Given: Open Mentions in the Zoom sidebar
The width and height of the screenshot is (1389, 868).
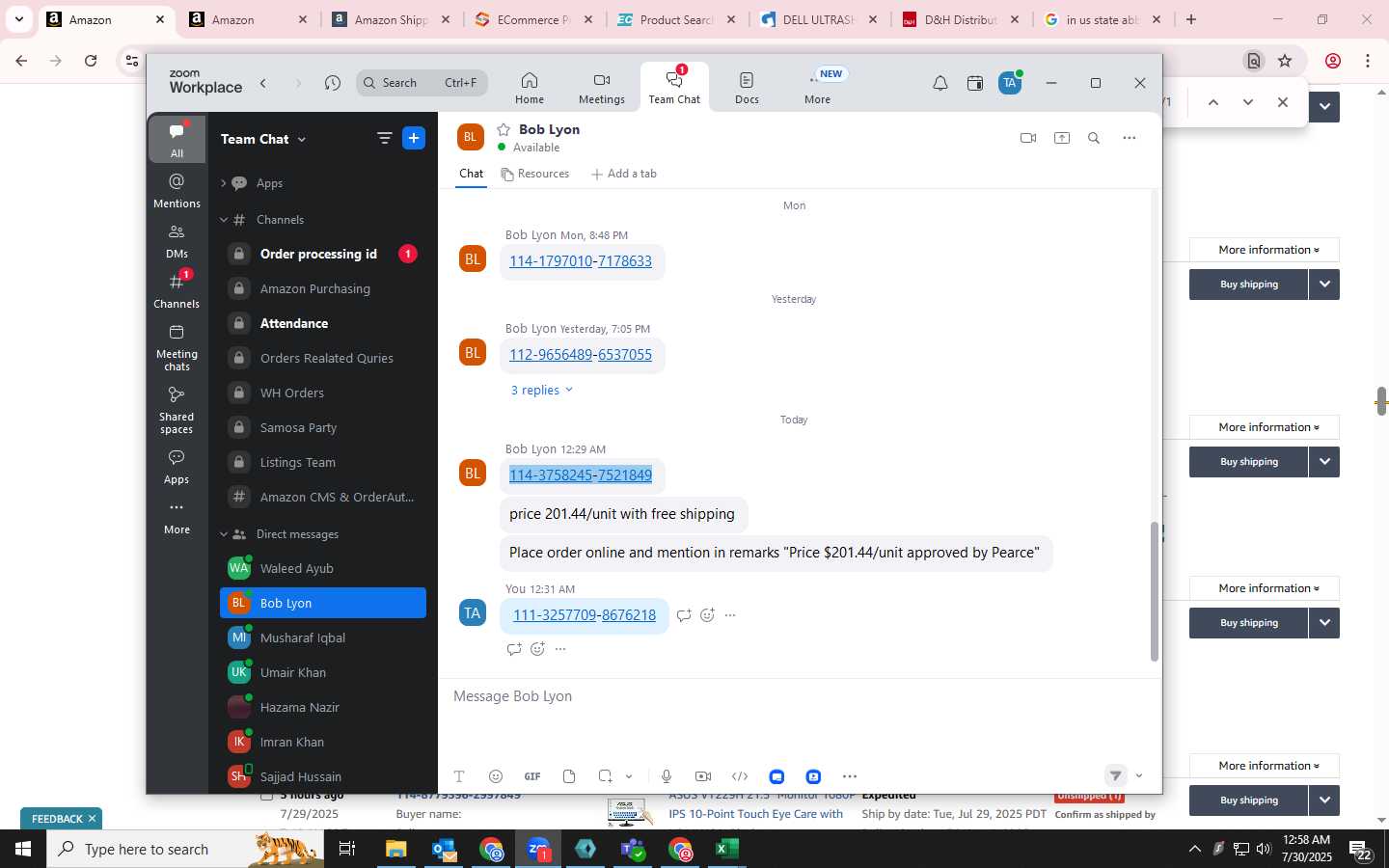Looking at the screenshot, I should click(177, 191).
